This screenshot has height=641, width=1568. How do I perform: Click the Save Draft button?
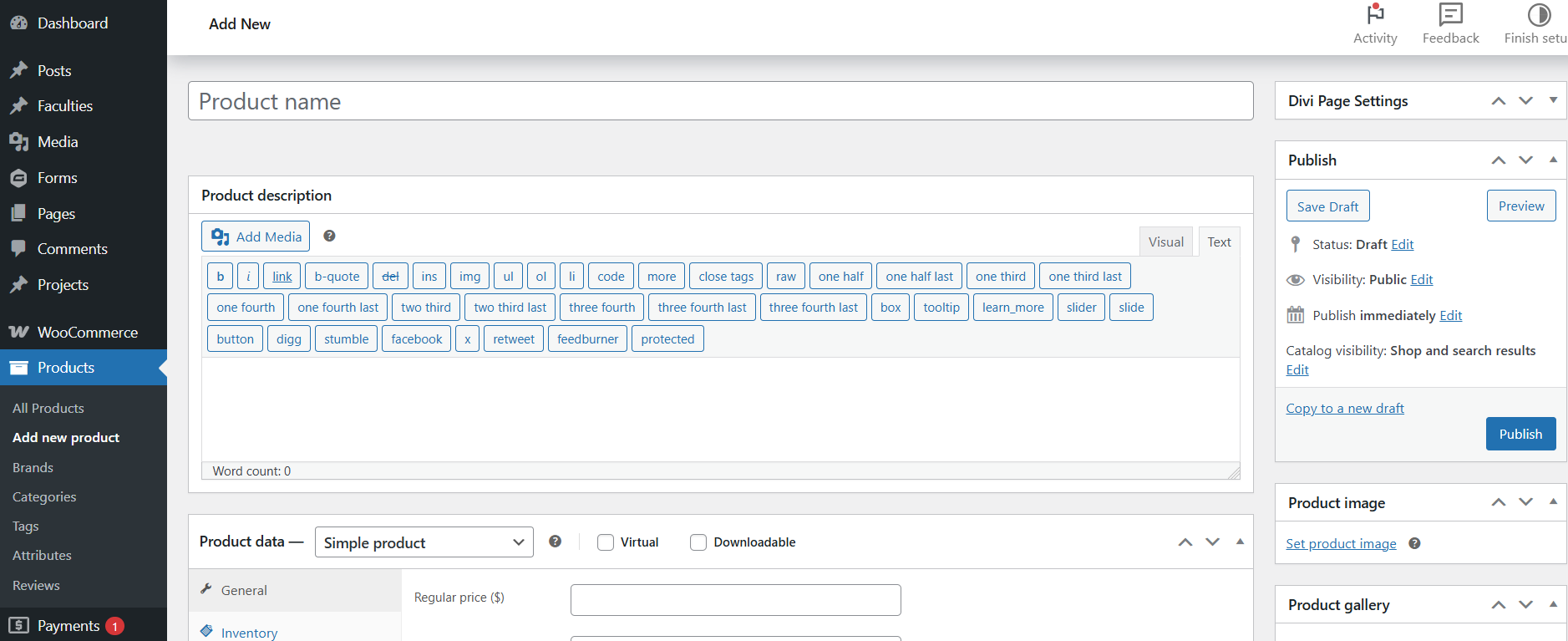click(x=1327, y=206)
